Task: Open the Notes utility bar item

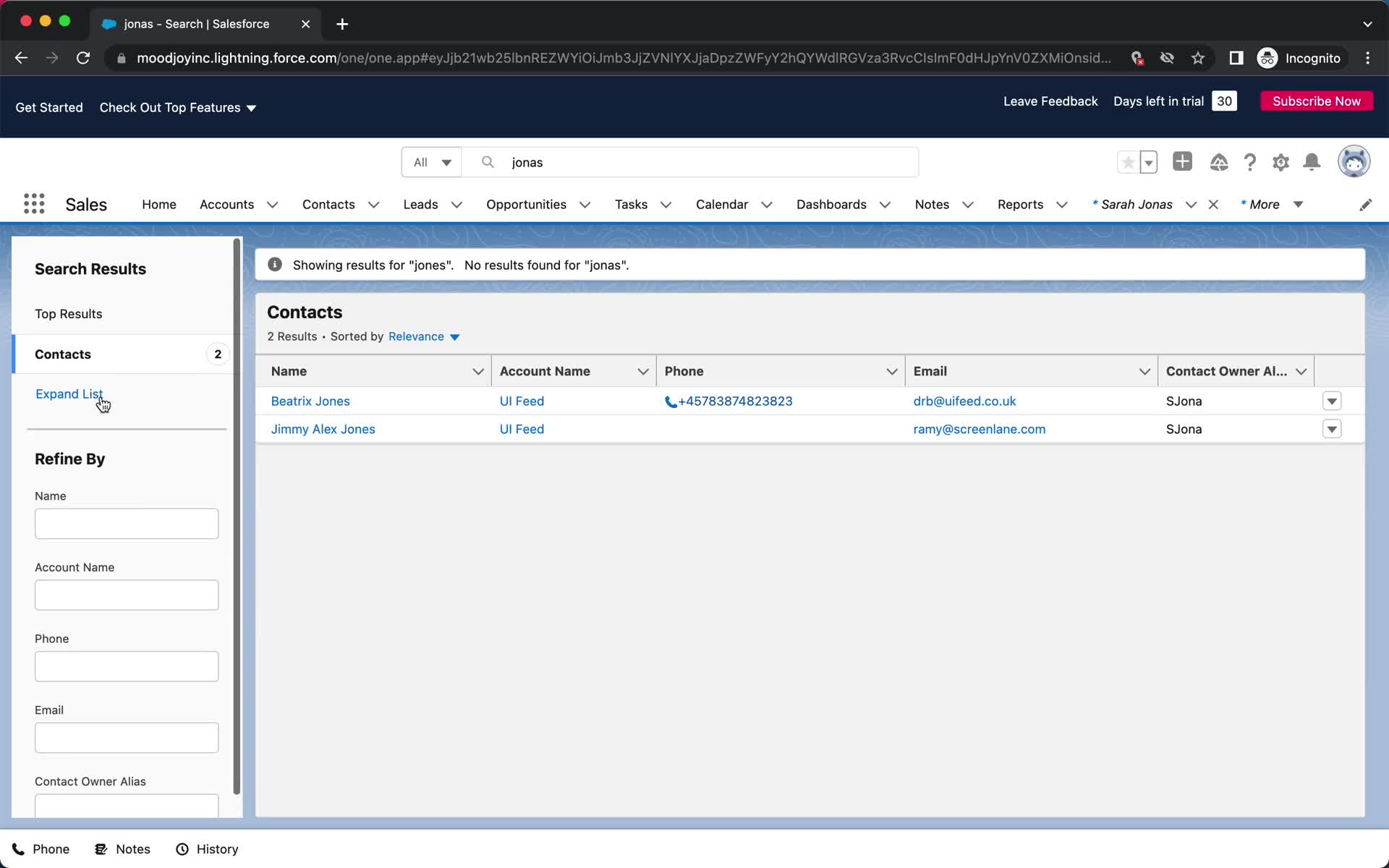Action: [x=123, y=849]
